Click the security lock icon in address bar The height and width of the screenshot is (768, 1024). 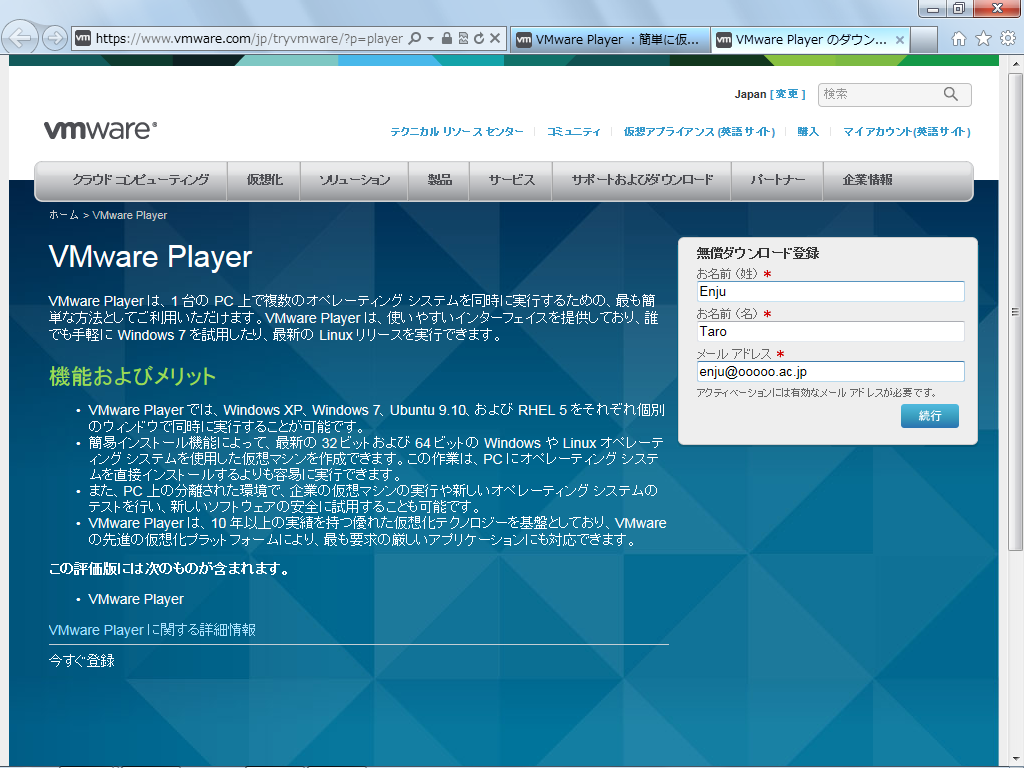447,39
